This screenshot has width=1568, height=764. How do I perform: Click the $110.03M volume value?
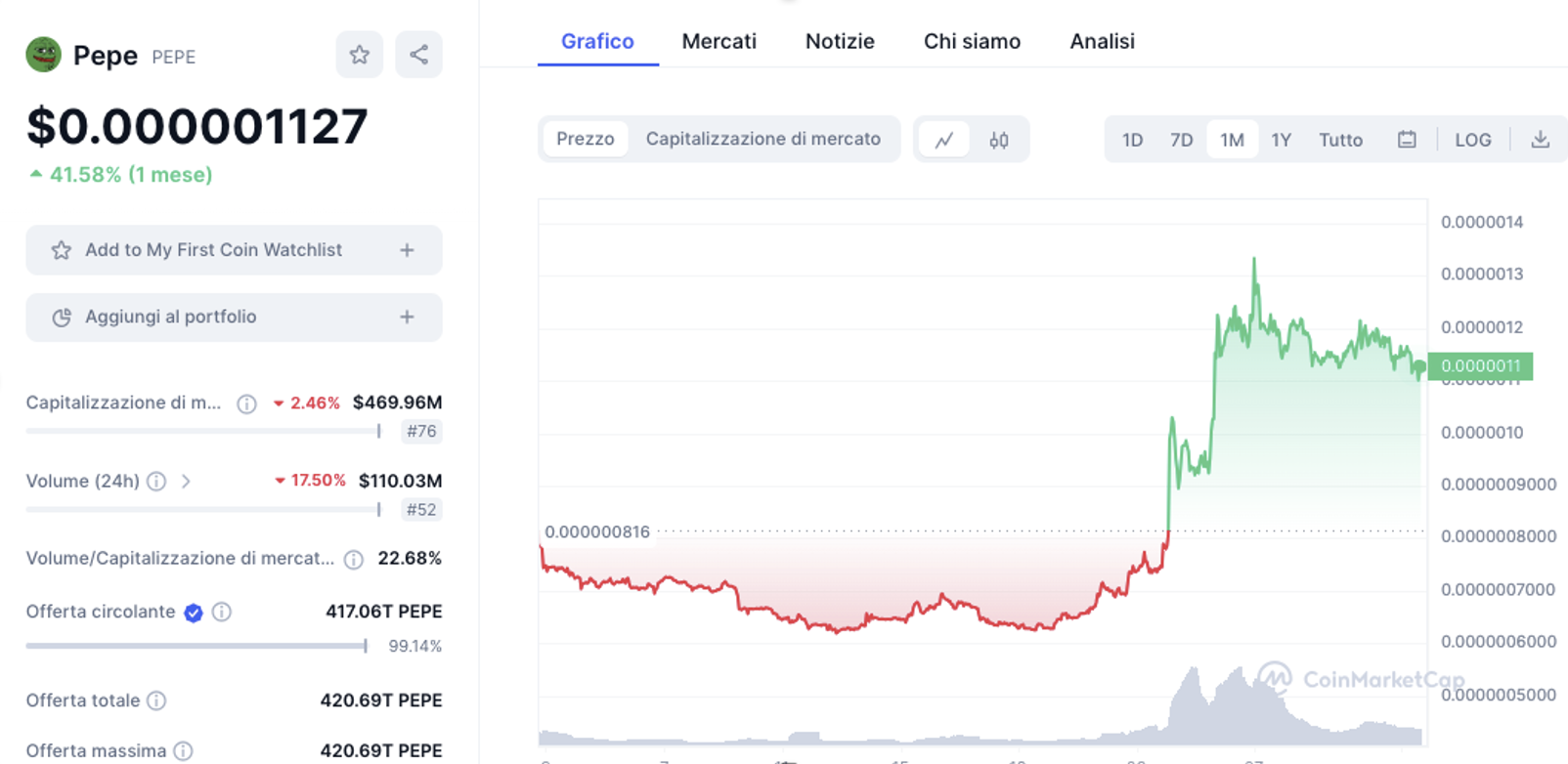click(x=400, y=481)
